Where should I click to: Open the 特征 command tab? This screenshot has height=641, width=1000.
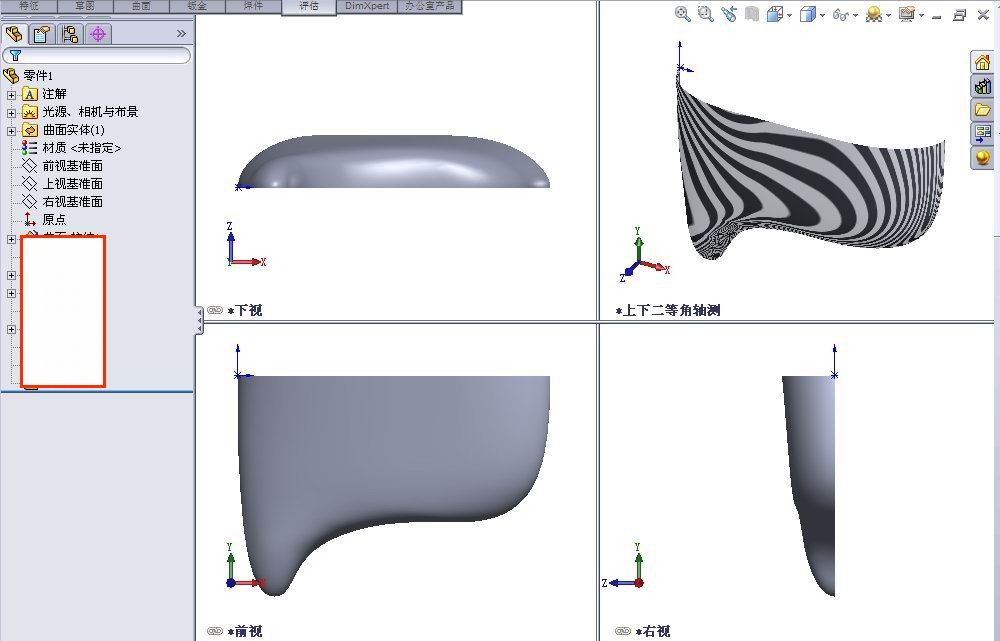coord(29,6)
